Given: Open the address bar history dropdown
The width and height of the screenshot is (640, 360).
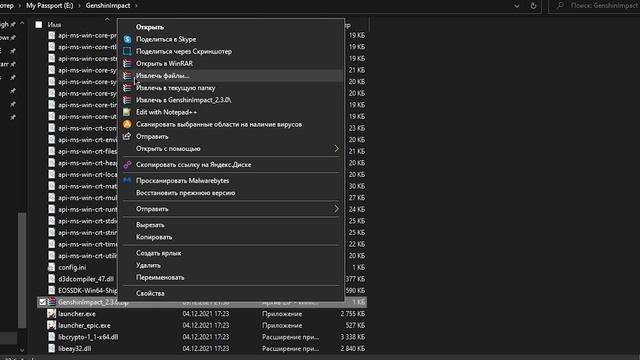Looking at the screenshot, I should (516, 6).
